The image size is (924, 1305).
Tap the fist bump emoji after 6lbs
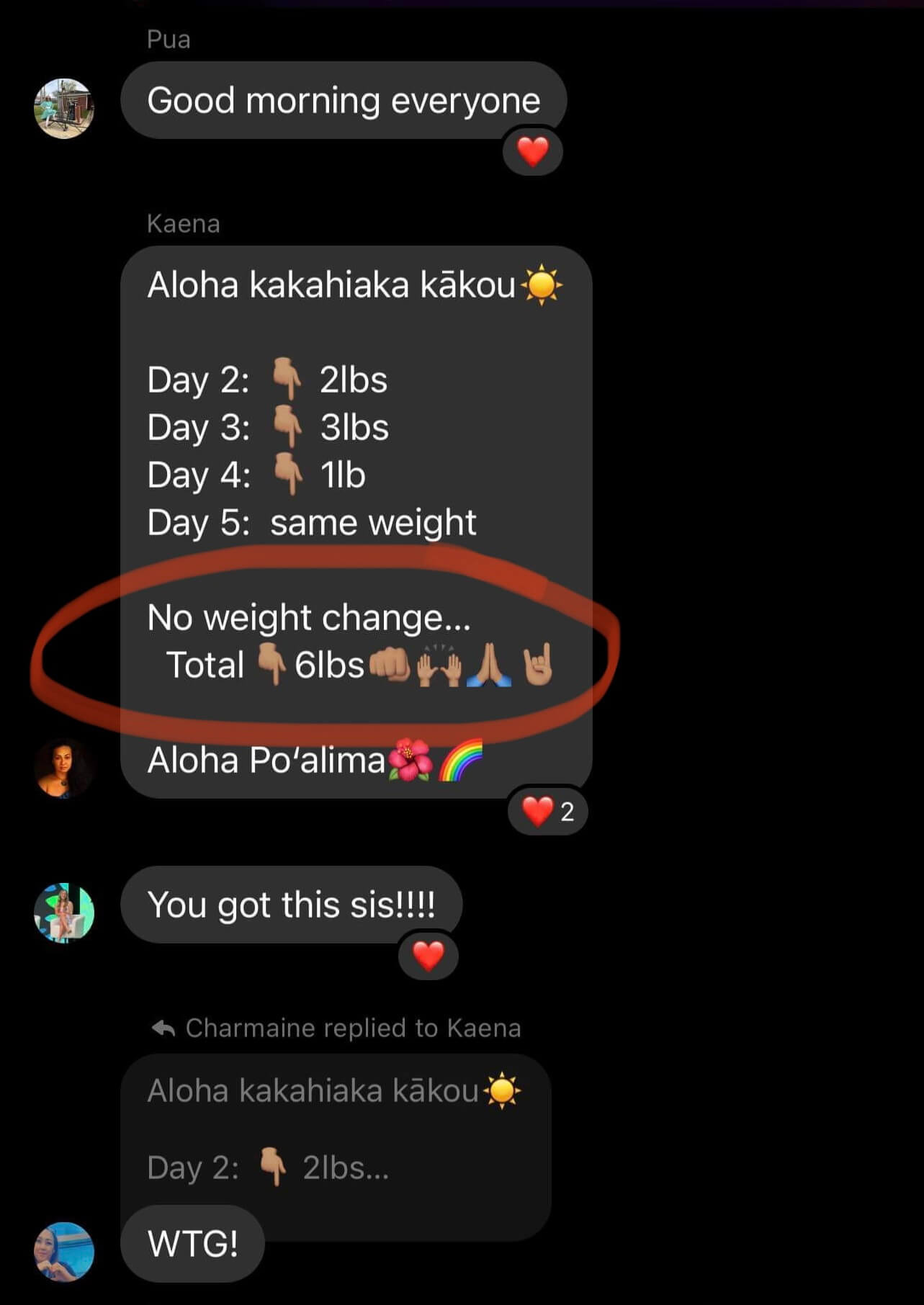point(390,665)
